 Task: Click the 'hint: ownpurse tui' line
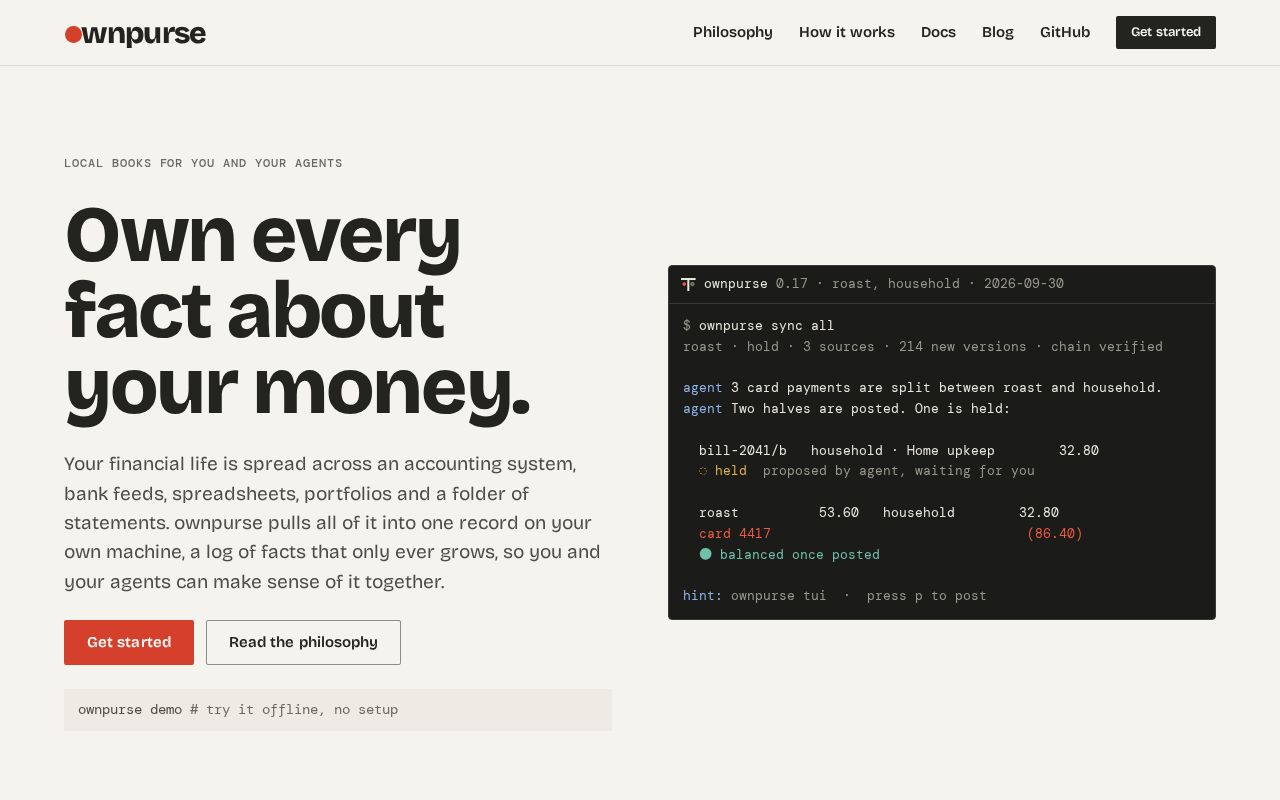(x=835, y=596)
